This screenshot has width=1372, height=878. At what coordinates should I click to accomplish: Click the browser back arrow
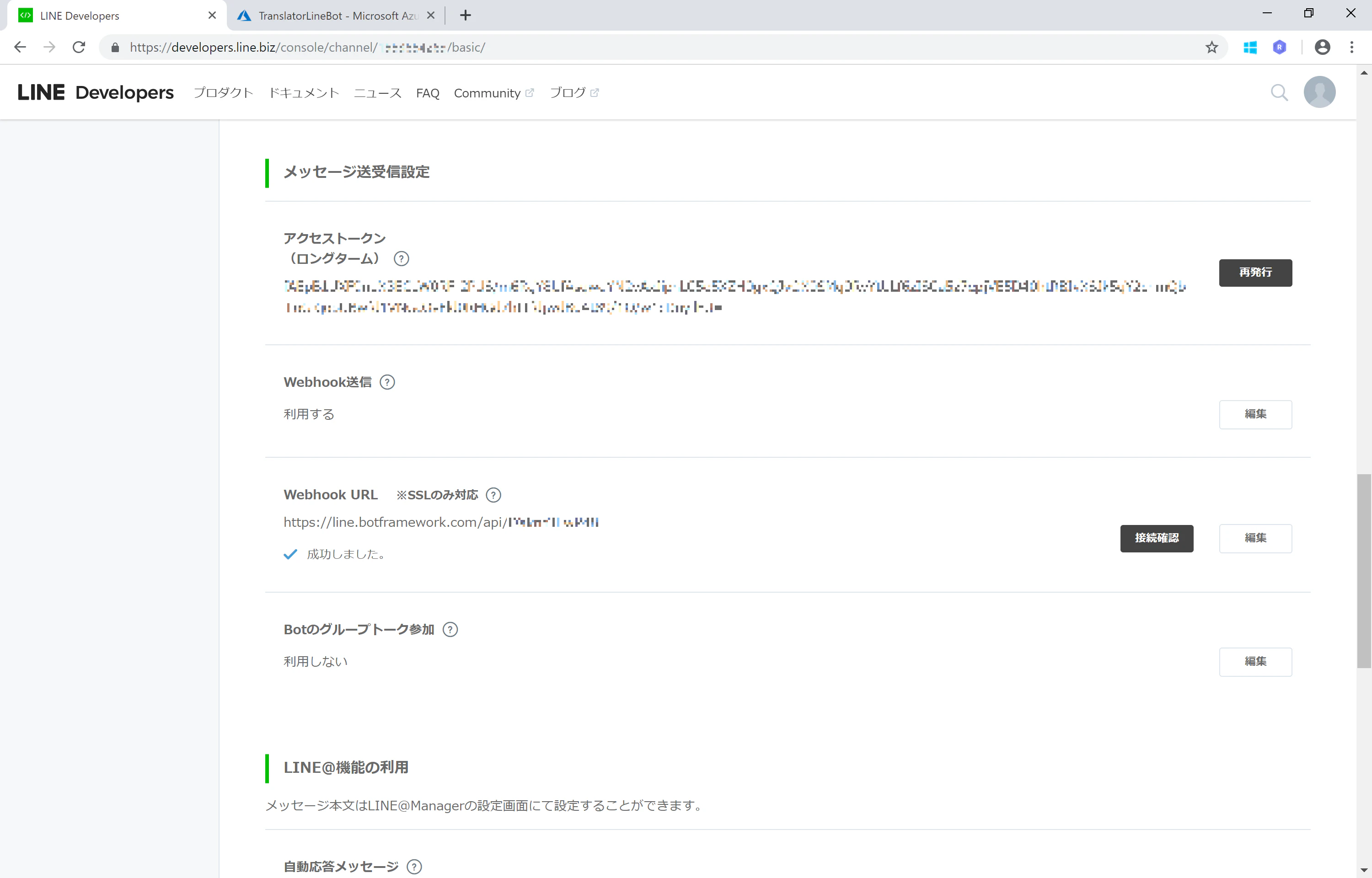[x=20, y=47]
